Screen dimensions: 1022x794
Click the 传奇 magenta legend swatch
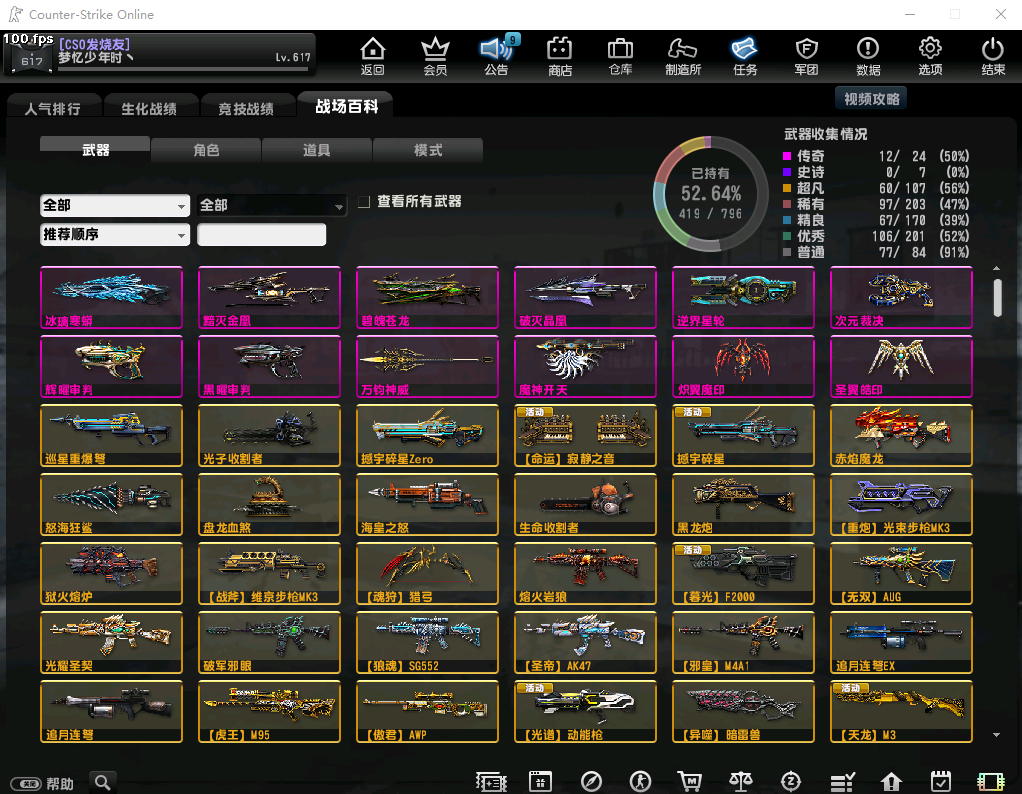click(788, 156)
